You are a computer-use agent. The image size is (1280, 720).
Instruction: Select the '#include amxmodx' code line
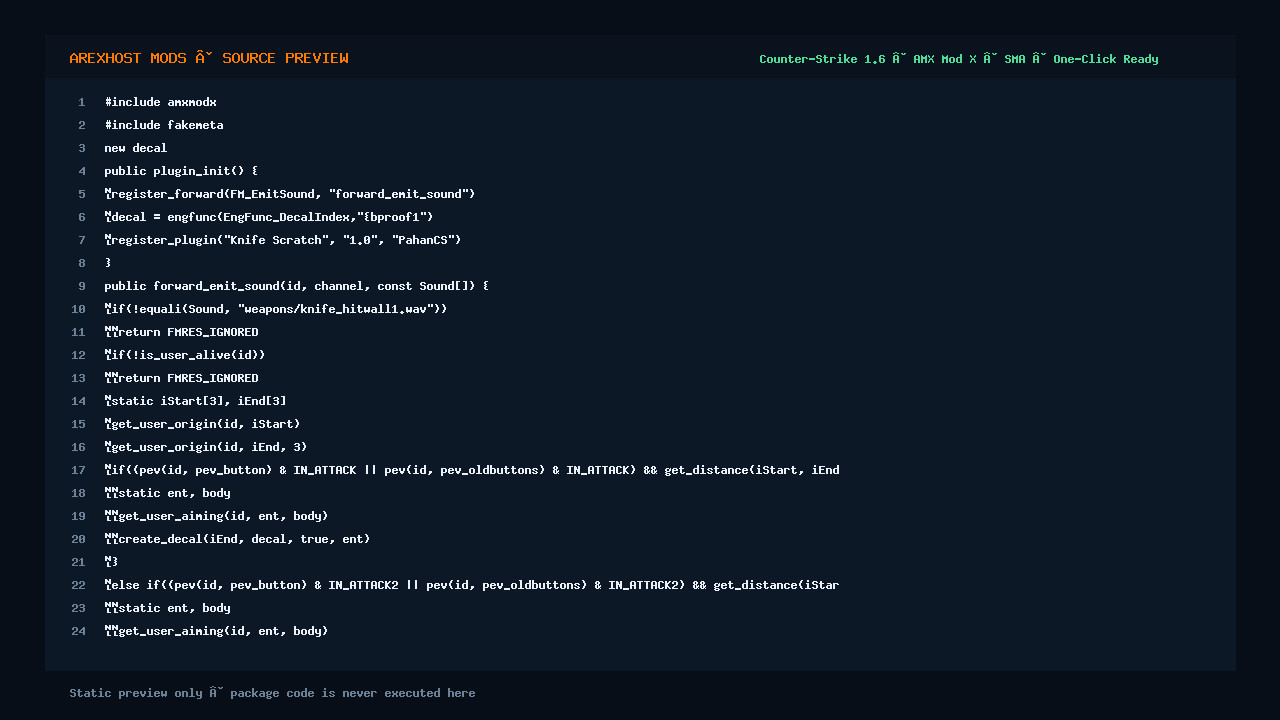tap(160, 102)
